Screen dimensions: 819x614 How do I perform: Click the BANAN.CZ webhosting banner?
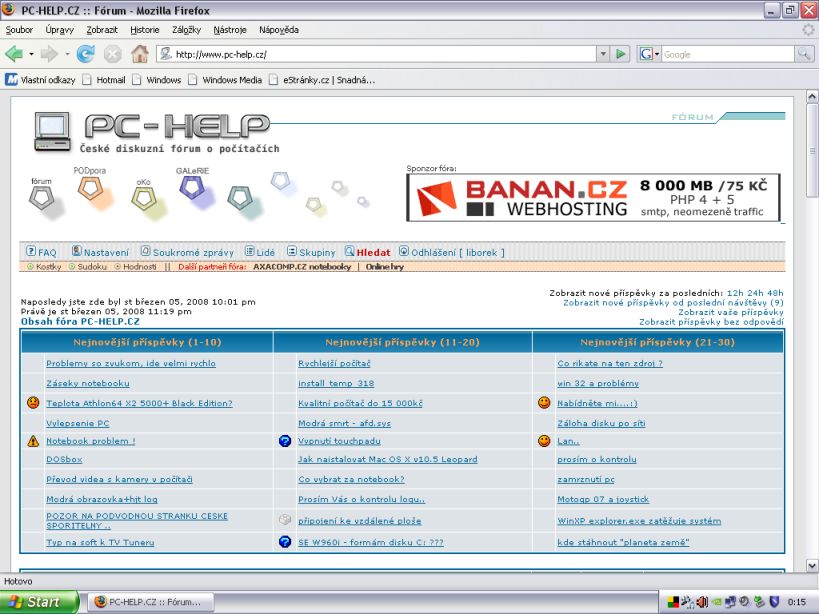593,198
